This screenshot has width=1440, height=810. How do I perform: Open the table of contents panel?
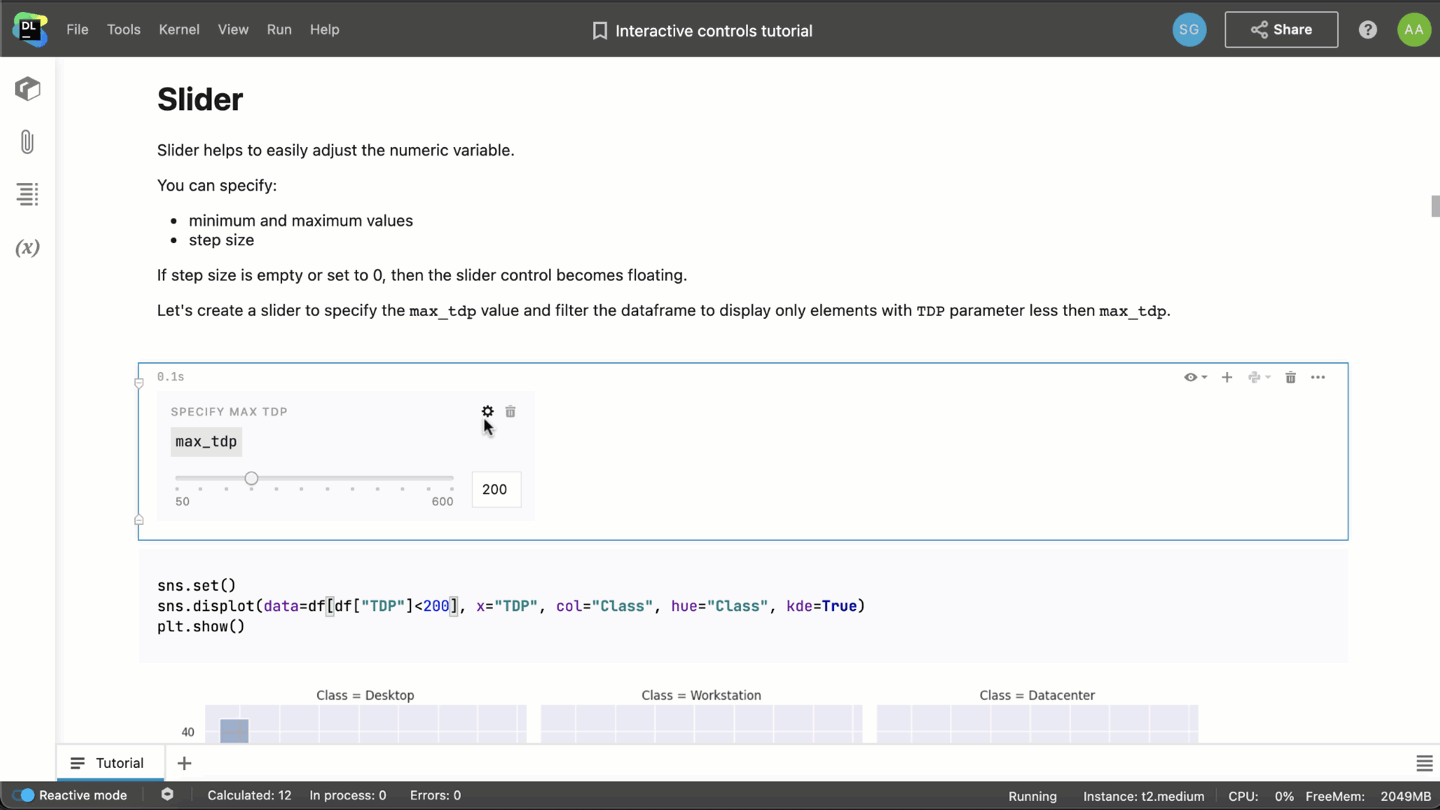27,194
